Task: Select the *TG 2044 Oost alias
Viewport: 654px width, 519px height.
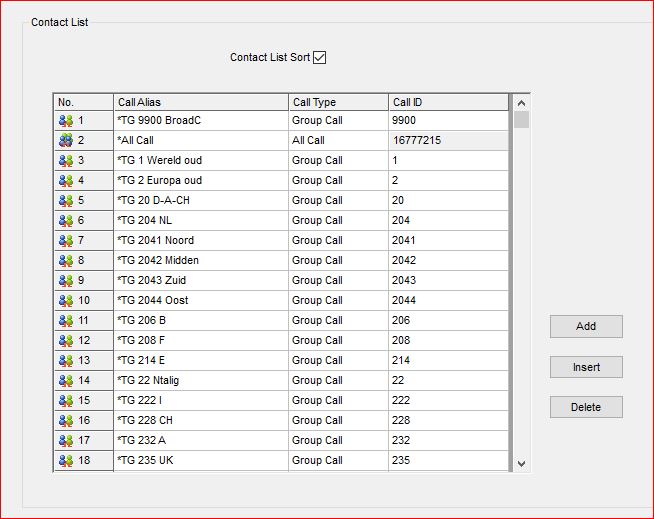Action: pyautogui.click(x=201, y=301)
